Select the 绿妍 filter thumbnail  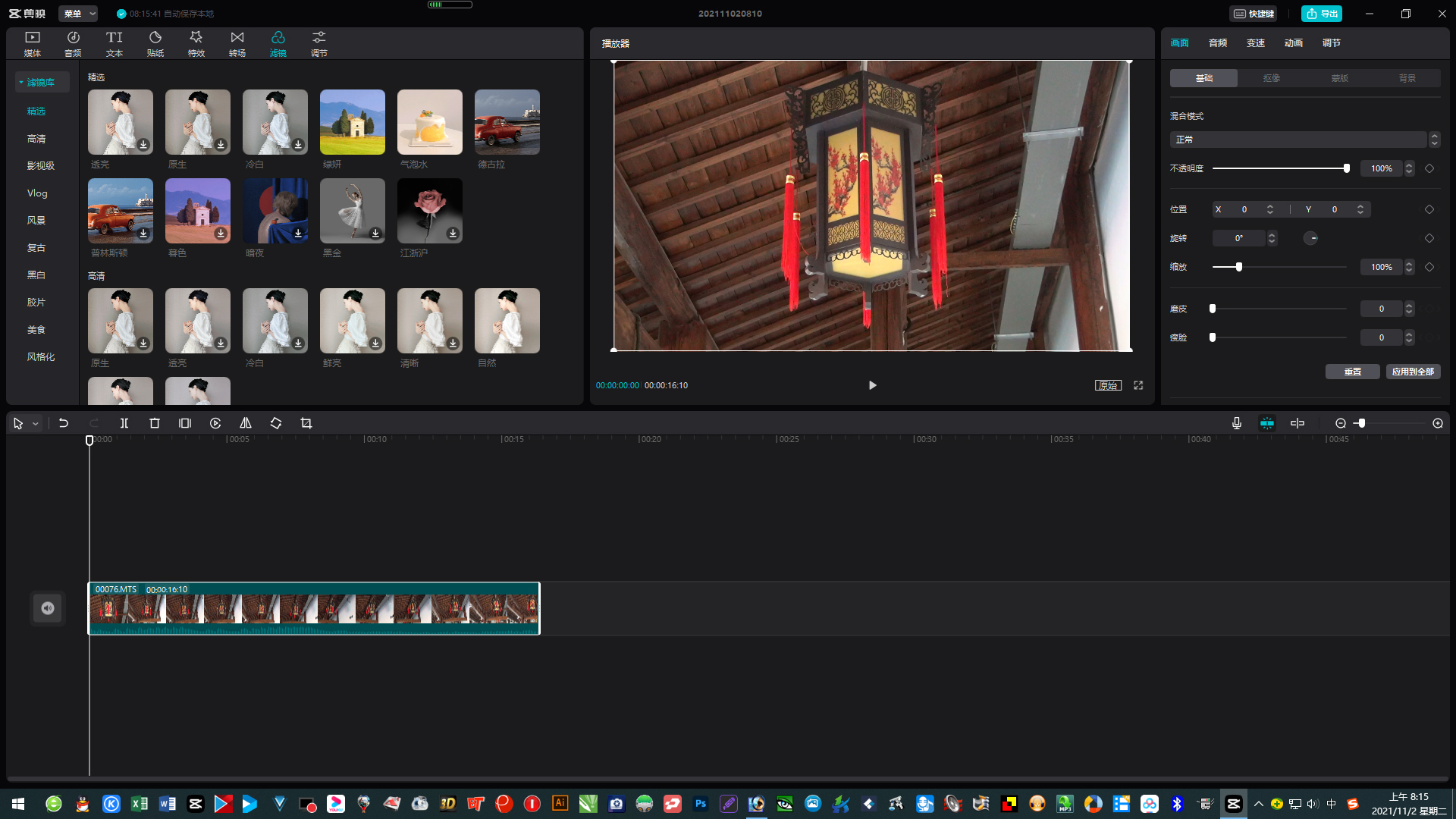353,122
